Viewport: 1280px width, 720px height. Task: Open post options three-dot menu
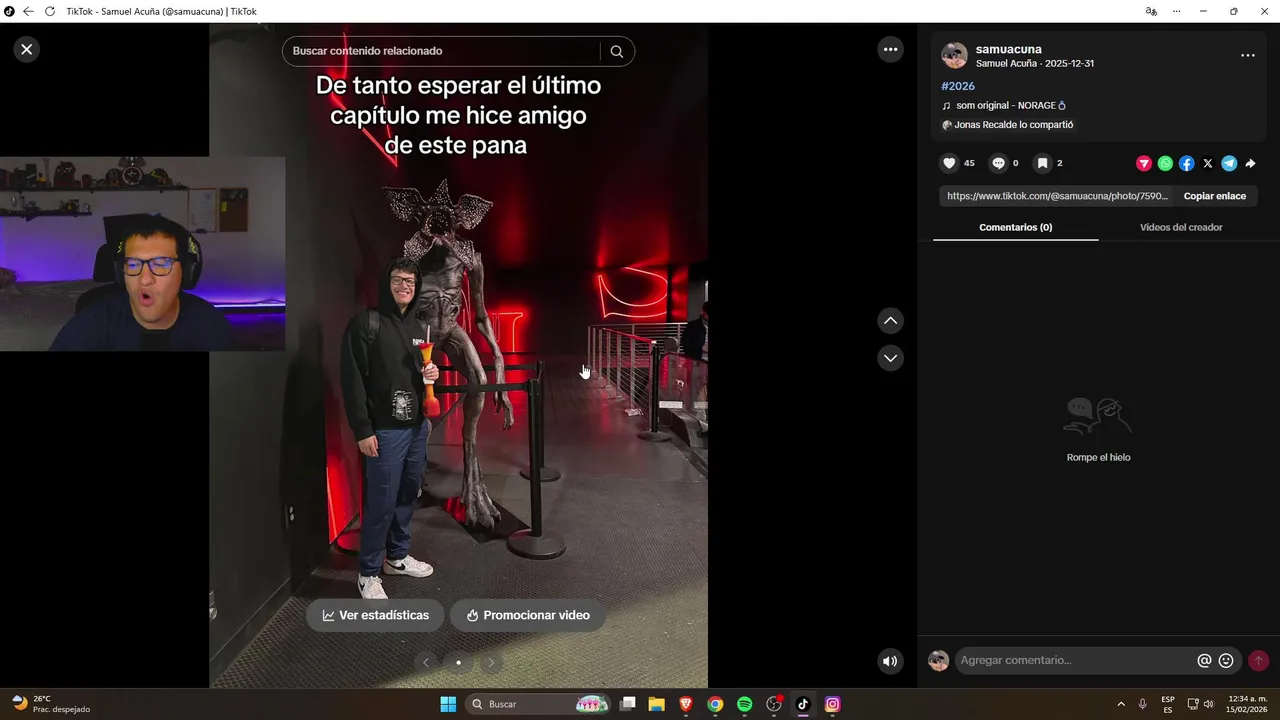point(1248,56)
